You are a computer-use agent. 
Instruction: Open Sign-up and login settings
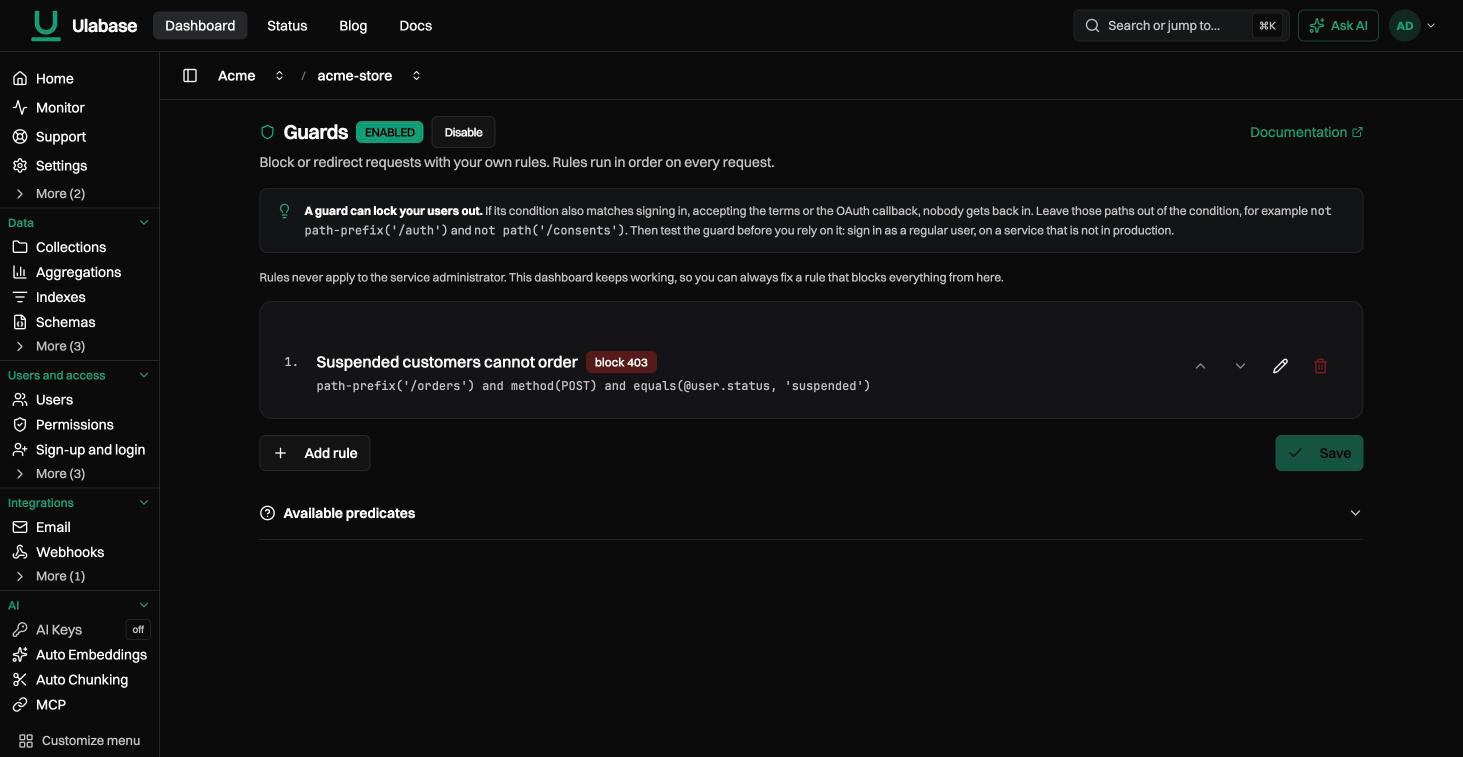[80, 450]
